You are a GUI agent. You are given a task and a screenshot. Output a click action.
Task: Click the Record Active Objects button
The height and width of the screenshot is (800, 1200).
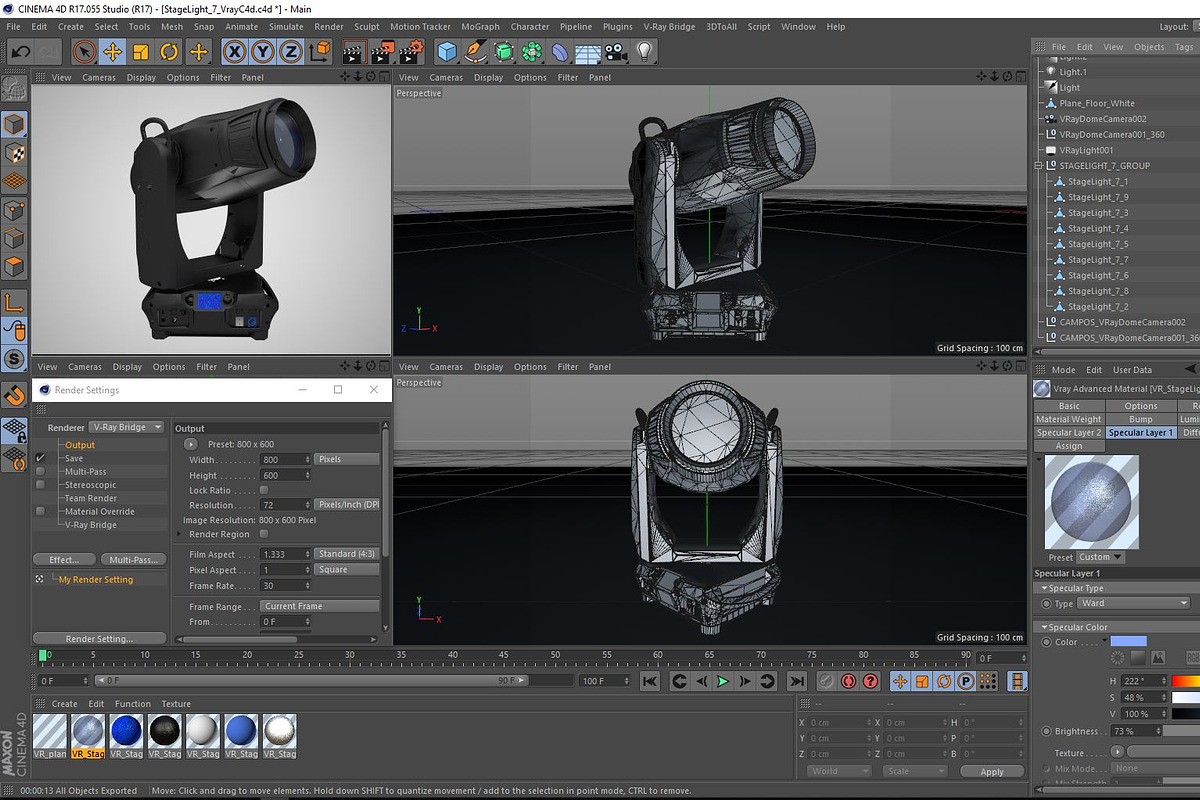[849, 681]
